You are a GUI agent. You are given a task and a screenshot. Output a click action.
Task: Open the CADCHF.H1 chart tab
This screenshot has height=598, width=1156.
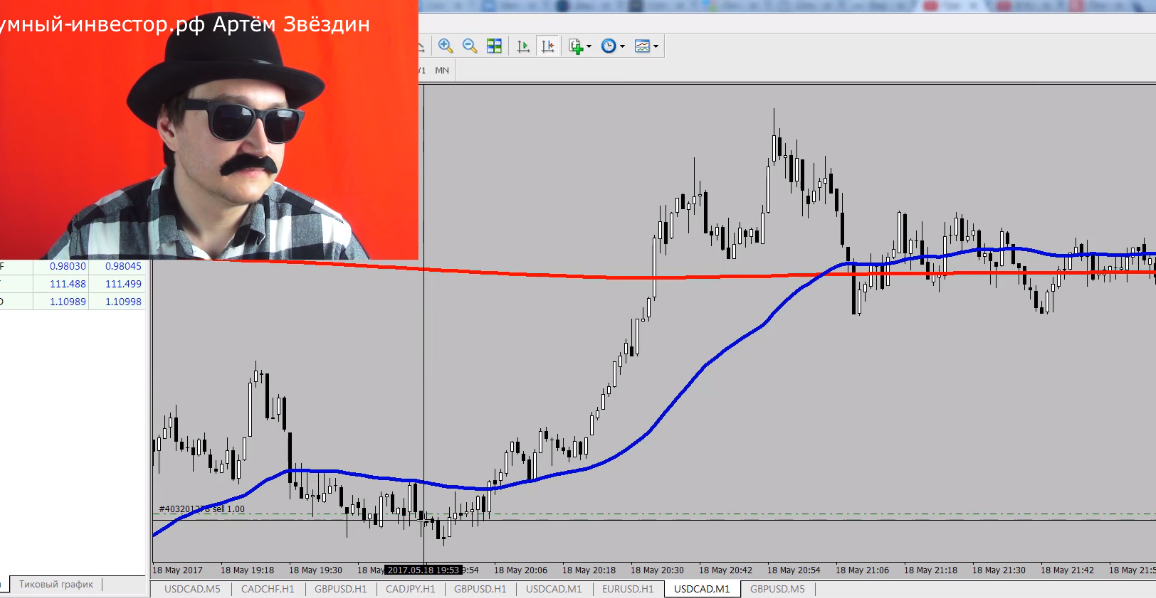click(268, 589)
